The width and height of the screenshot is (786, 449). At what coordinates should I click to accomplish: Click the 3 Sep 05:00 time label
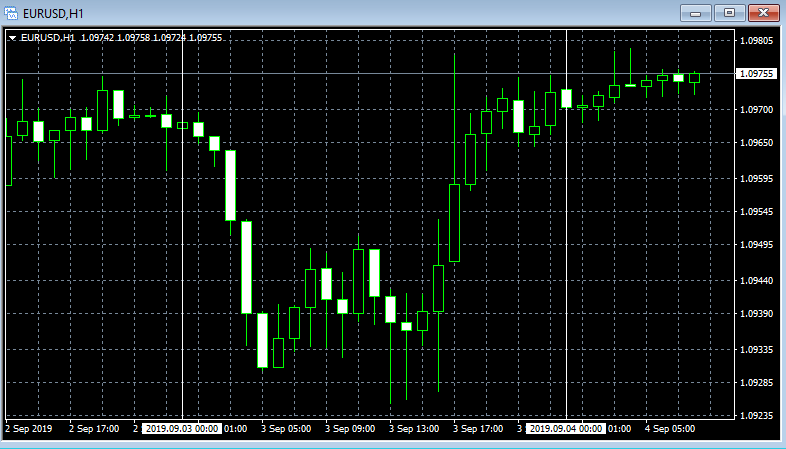(286, 428)
